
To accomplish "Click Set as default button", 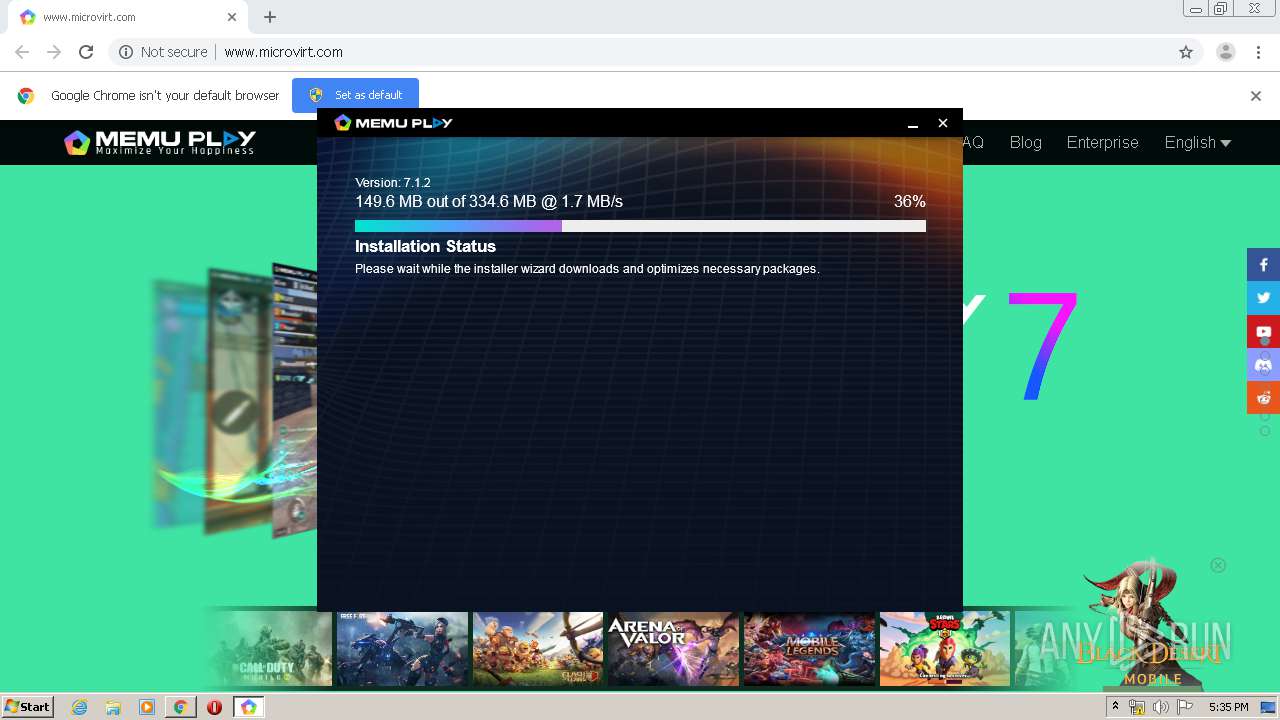I will [355, 95].
